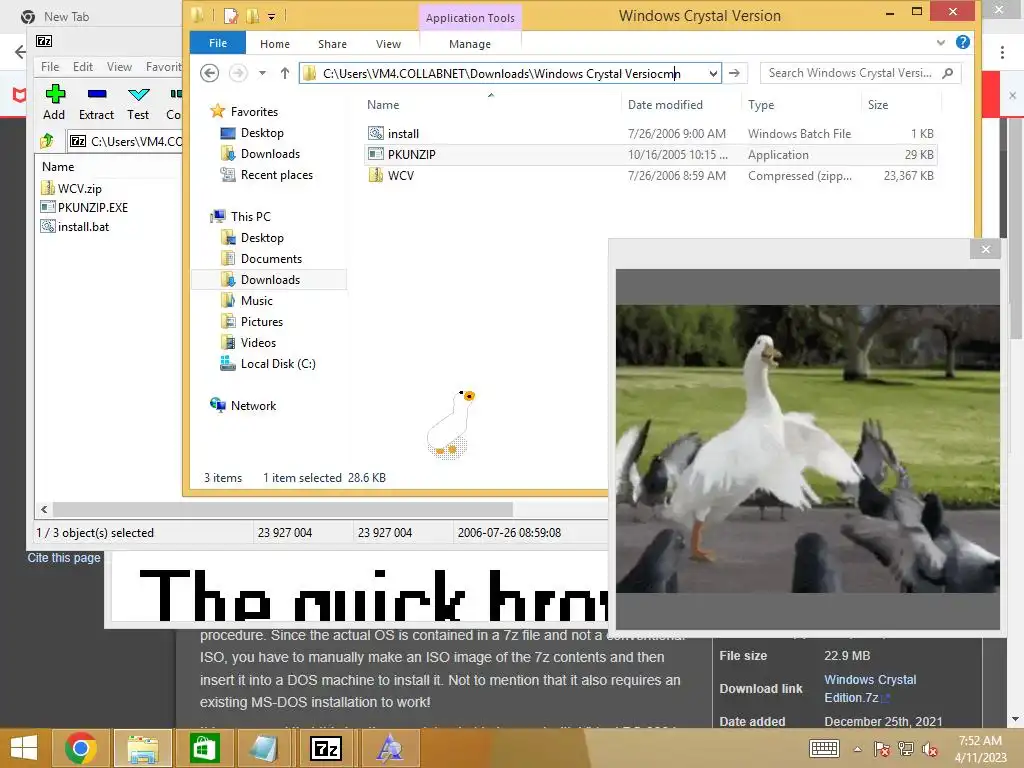1024x768 pixels.
Task: Click the touch keyboard tray icon
Action: (x=824, y=748)
